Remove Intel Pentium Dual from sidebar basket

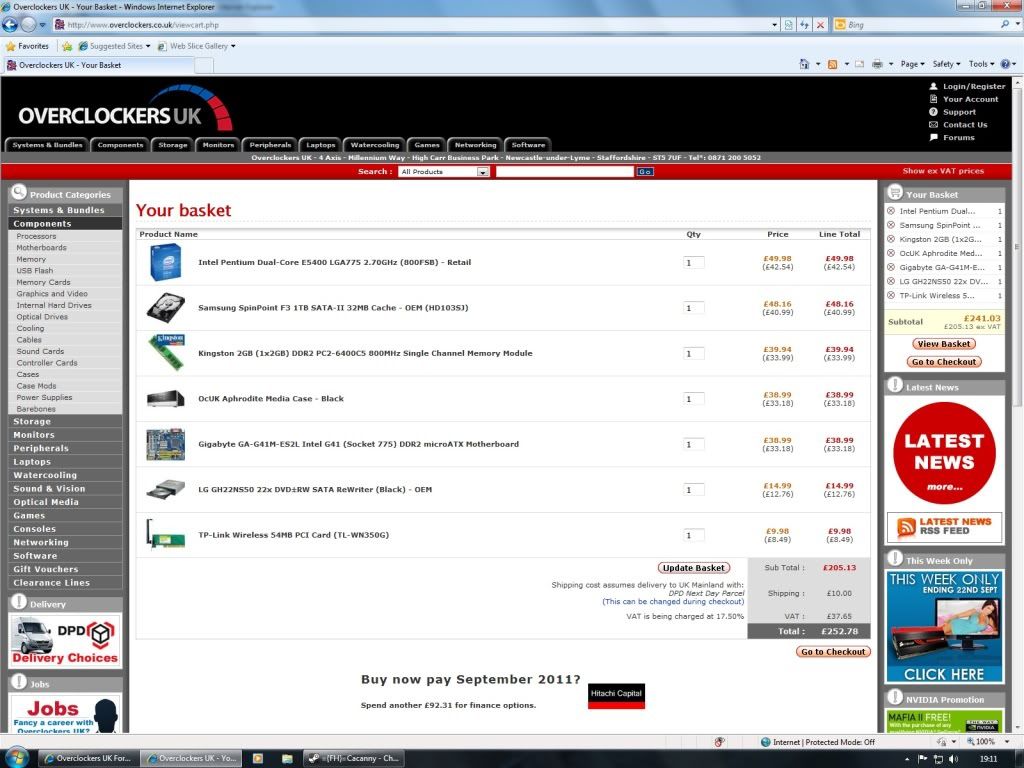pyautogui.click(x=891, y=211)
